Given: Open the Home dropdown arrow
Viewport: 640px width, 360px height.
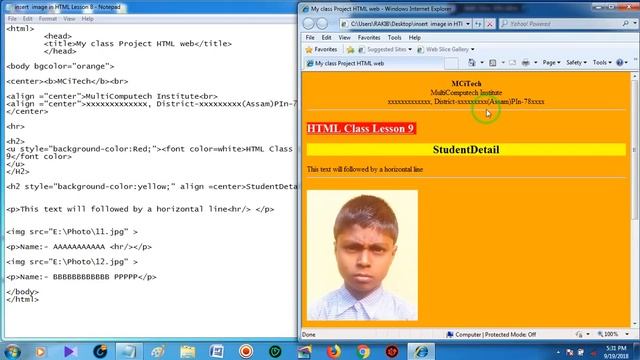Looking at the screenshot, I should point(482,62).
